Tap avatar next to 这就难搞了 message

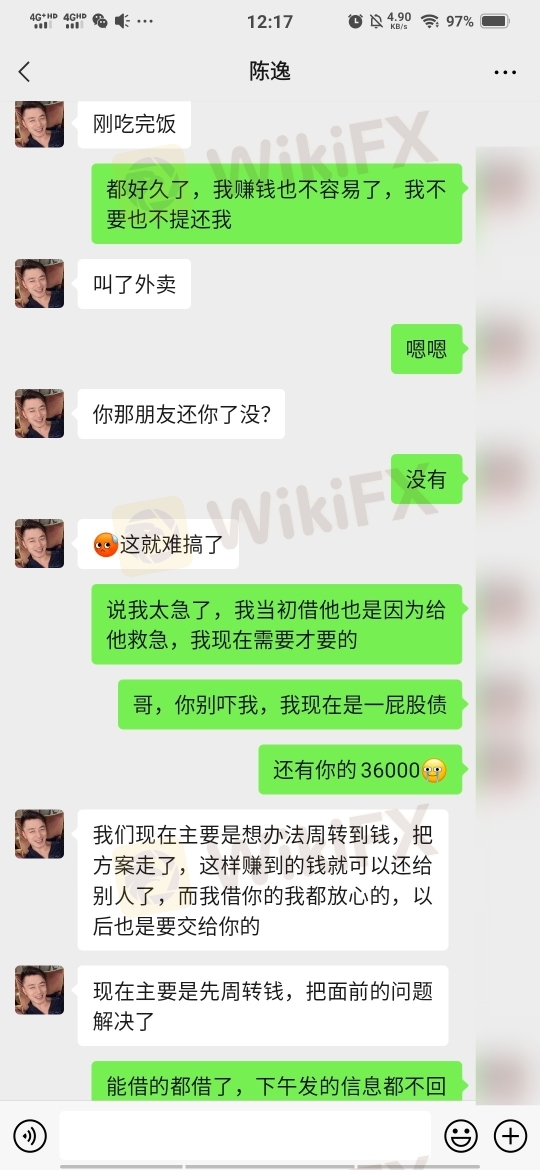40,543
